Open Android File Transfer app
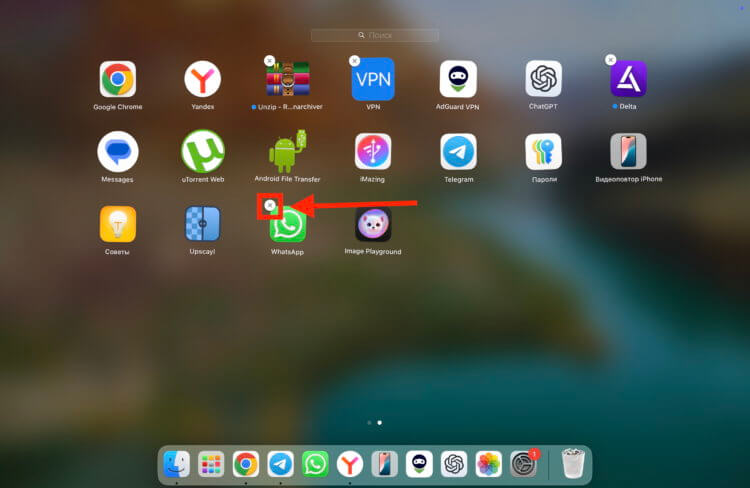Viewport: 750px width, 488px height. 287,152
